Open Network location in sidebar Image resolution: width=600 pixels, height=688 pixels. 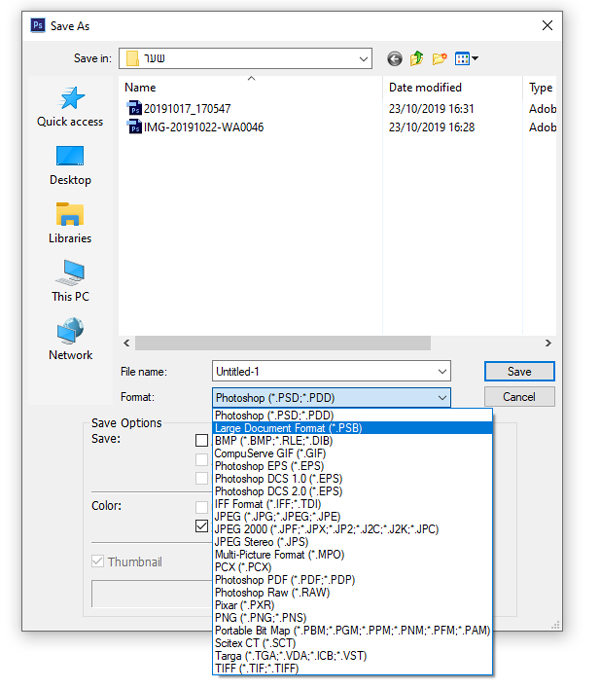[x=70, y=339]
